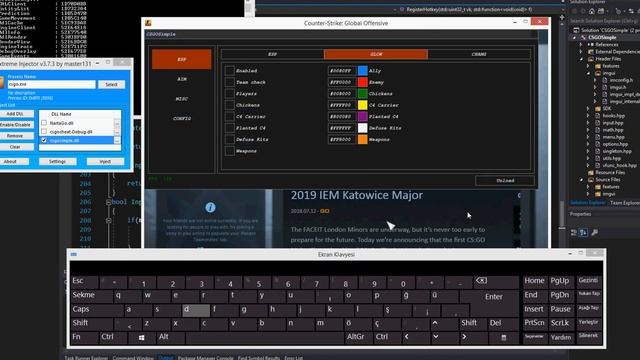Switch to the GLOW top tab

coord(376,54)
